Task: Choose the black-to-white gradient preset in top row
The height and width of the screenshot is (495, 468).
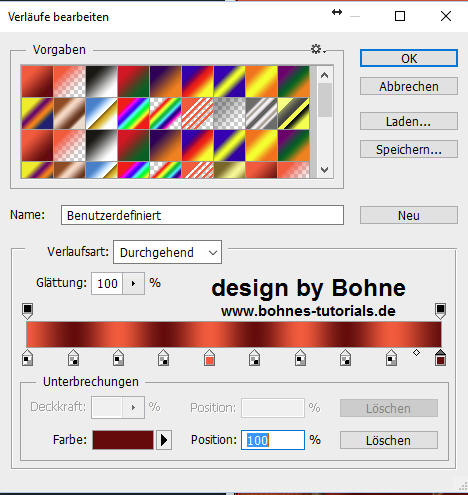Action: pyautogui.click(x=102, y=81)
